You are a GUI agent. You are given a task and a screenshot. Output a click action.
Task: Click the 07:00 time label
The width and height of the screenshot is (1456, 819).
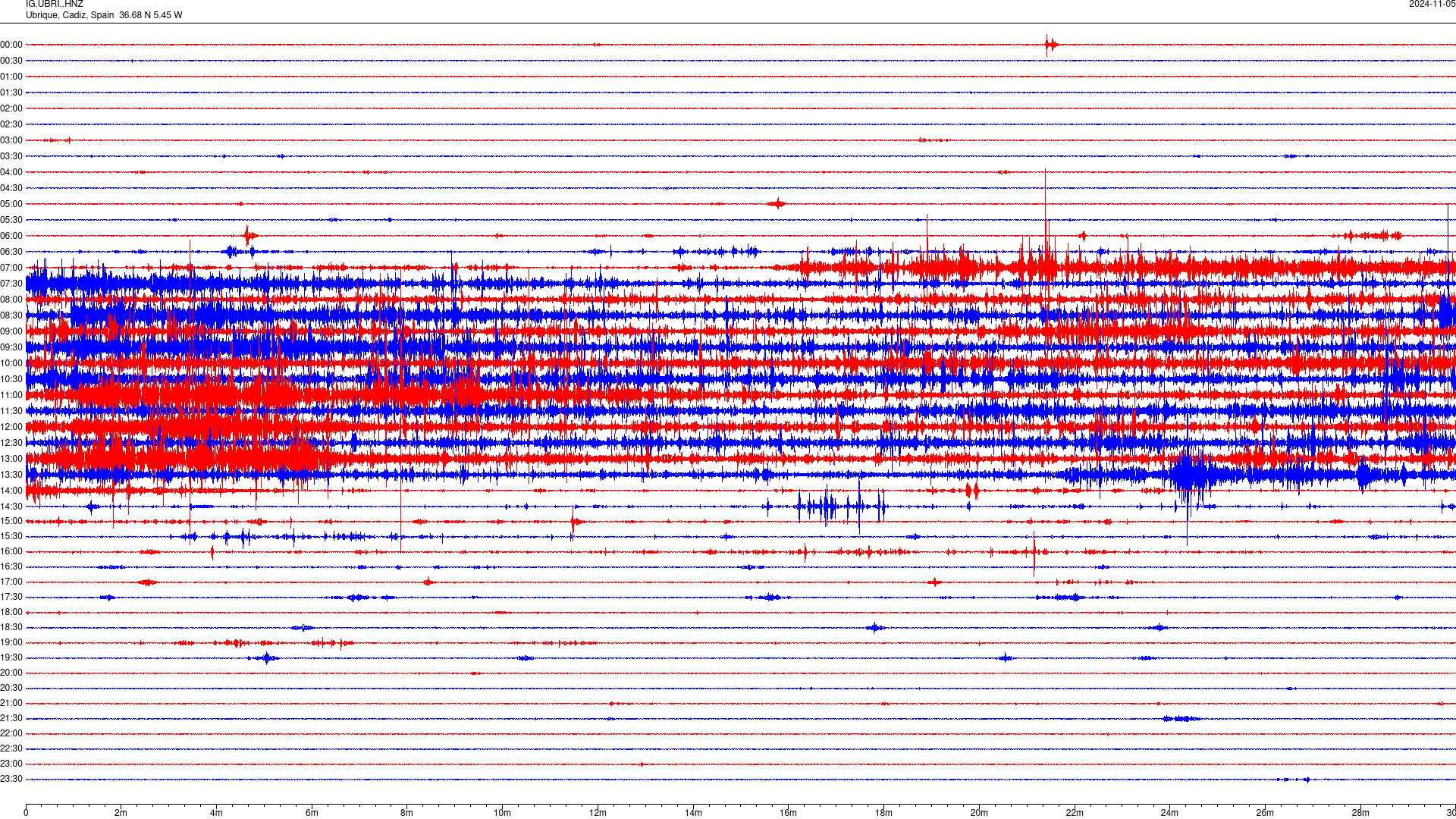point(11,268)
